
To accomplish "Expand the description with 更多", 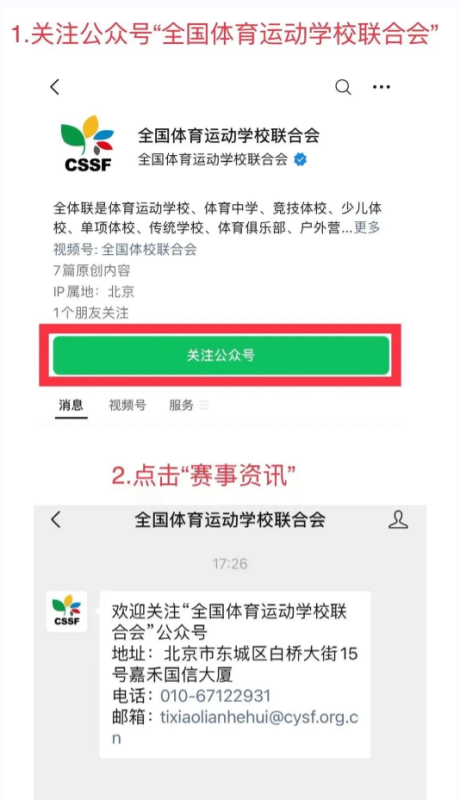I will [x=367, y=228].
